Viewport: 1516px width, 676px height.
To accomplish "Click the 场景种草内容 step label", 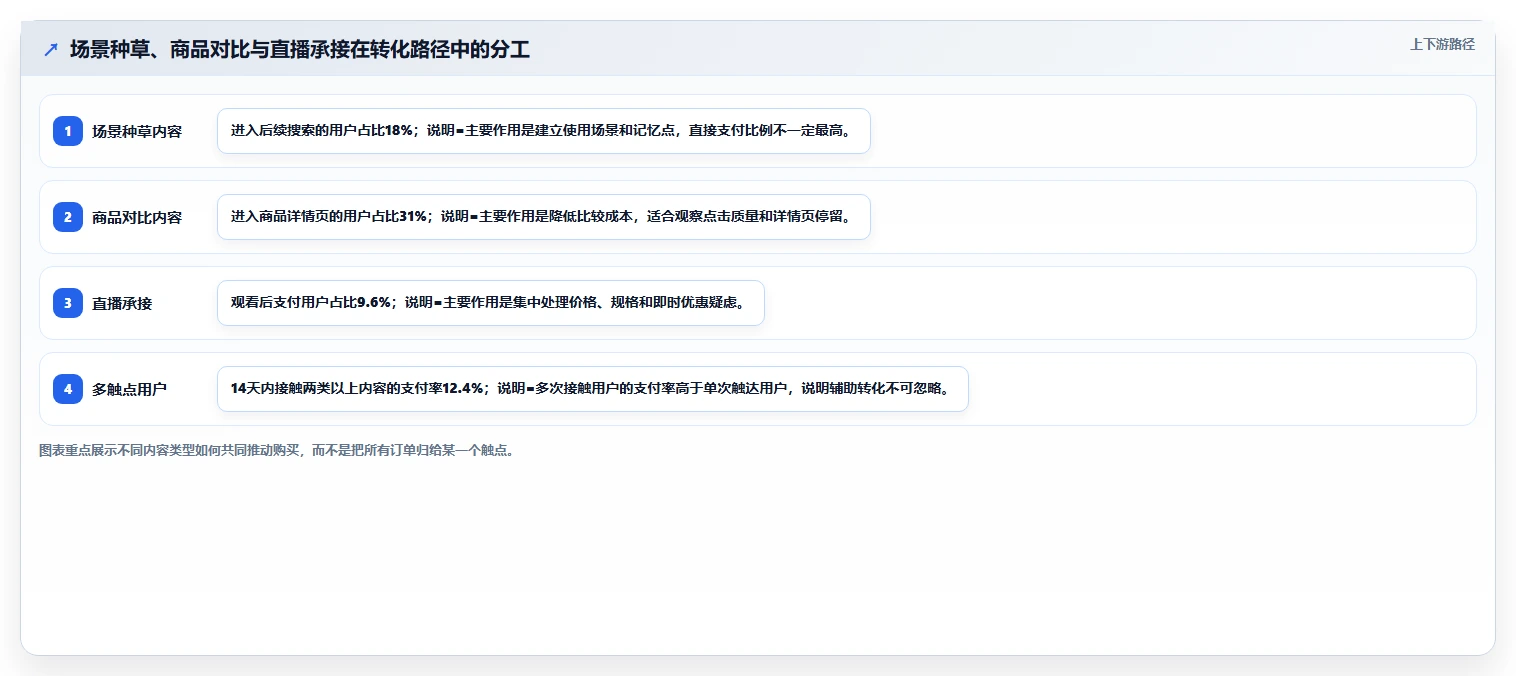I will click(x=137, y=131).
